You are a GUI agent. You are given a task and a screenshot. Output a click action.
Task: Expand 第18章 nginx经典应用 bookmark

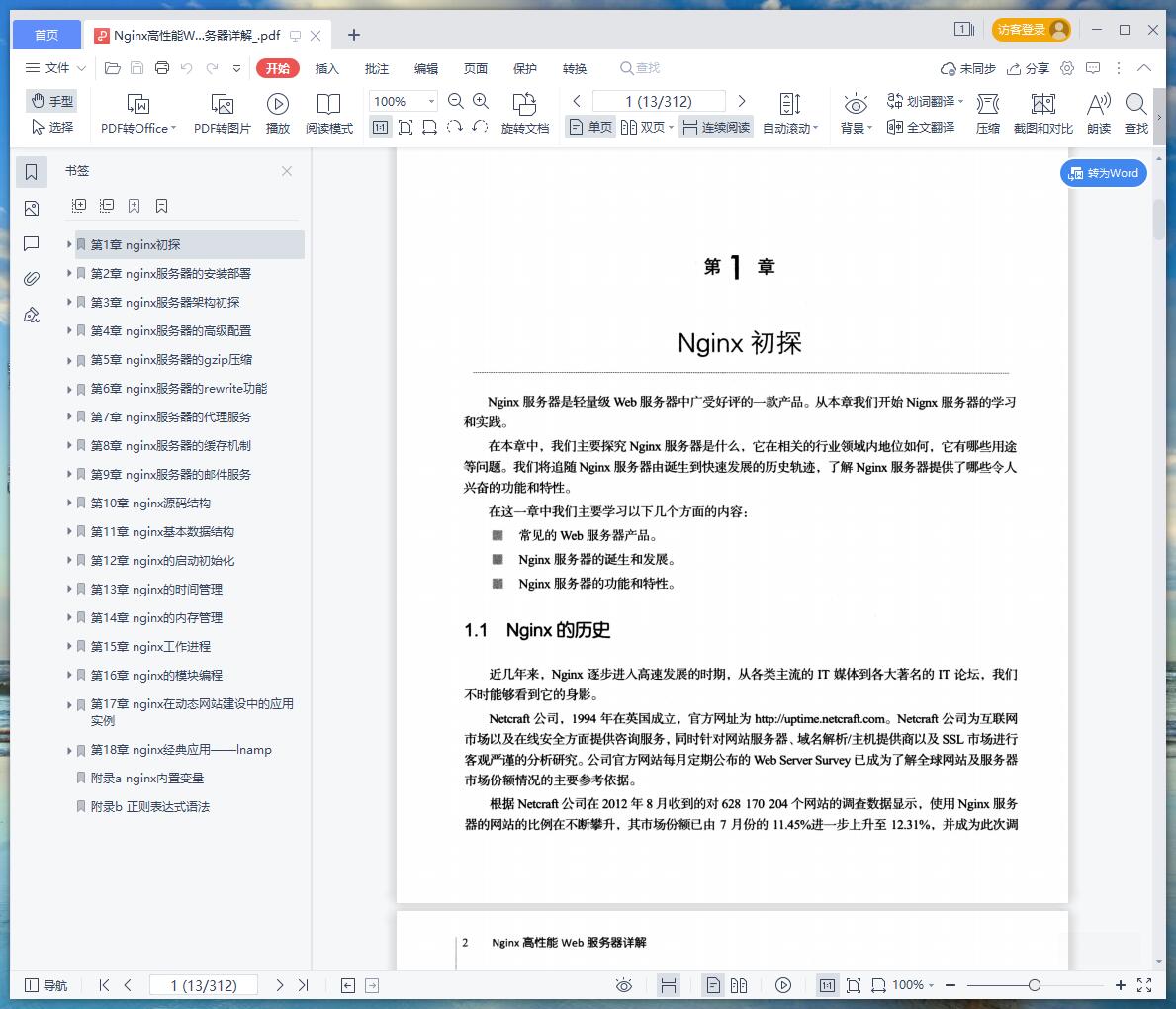coord(69,750)
